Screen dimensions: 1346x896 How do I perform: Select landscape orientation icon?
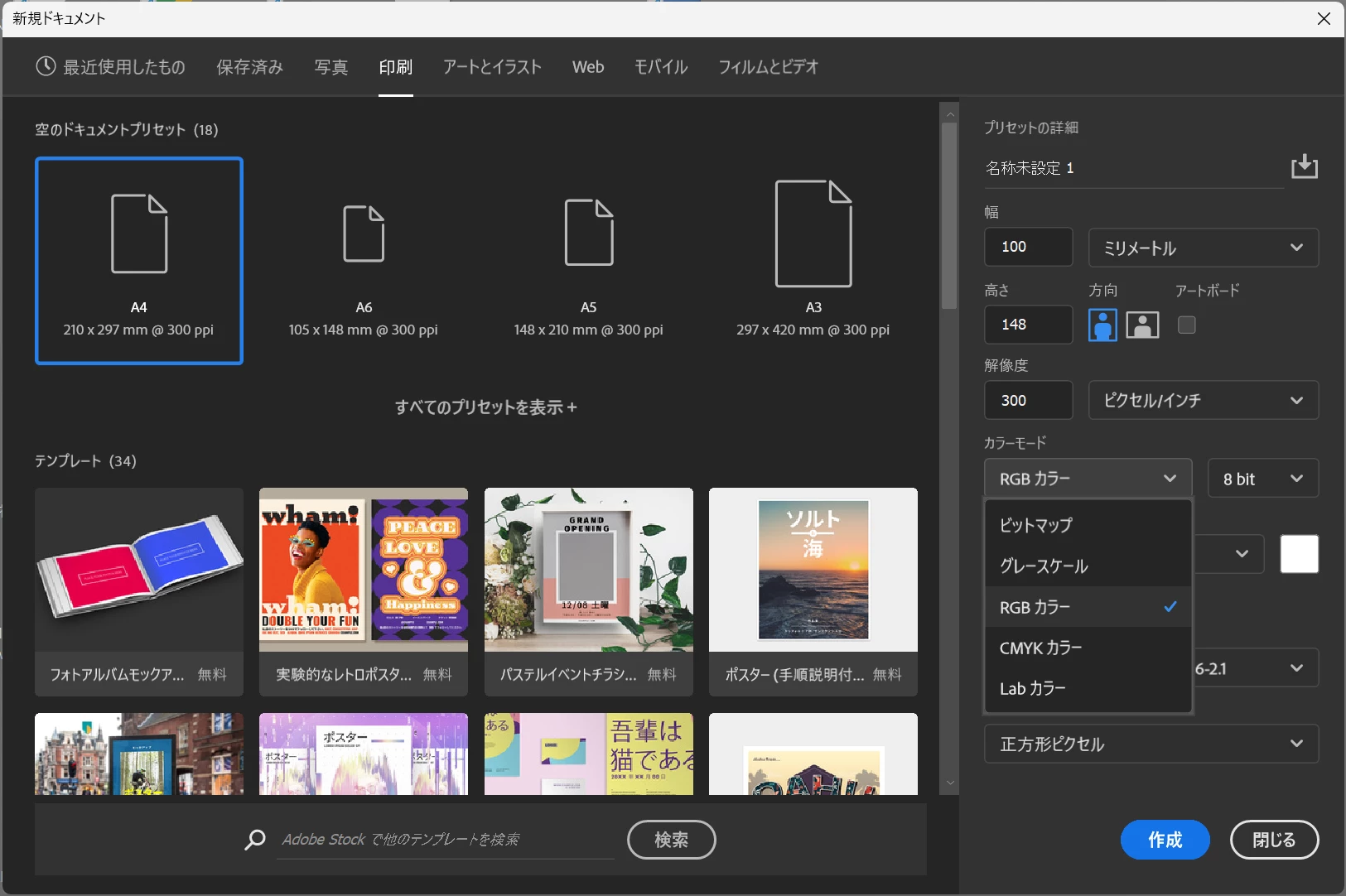(x=1142, y=325)
